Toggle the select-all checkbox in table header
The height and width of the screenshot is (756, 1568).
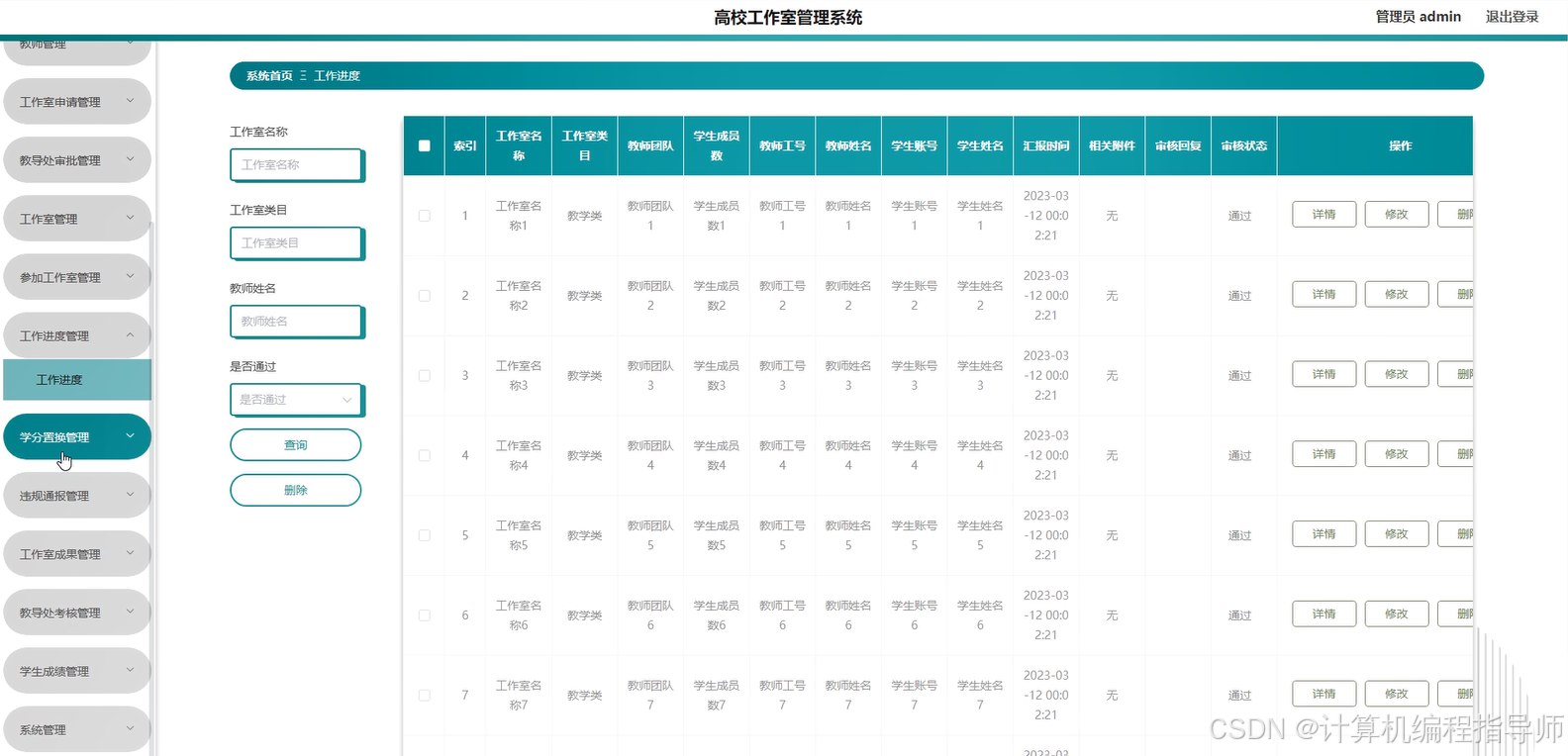[x=424, y=145]
